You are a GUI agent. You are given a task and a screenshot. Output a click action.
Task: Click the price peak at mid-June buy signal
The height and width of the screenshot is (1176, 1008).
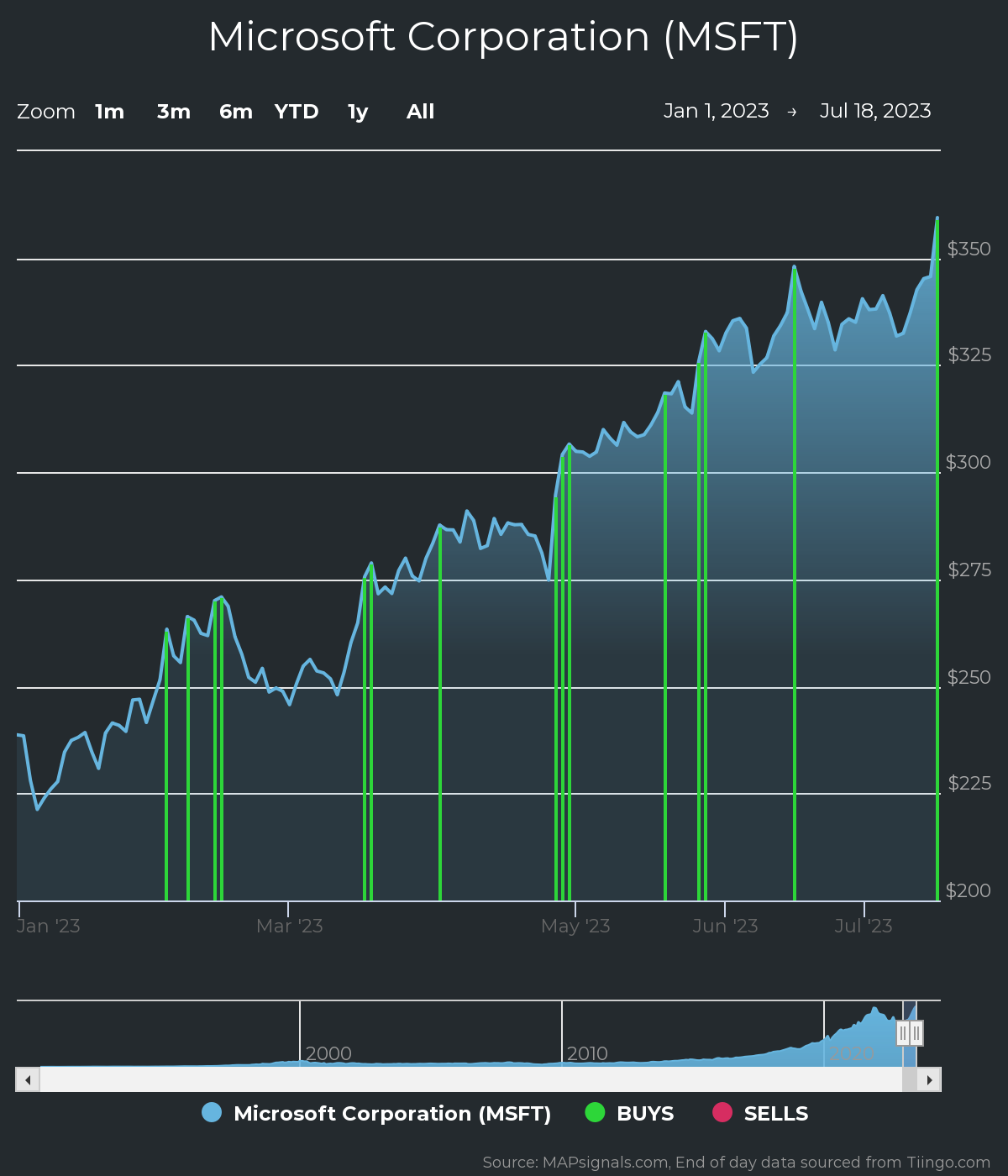tap(794, 268)
